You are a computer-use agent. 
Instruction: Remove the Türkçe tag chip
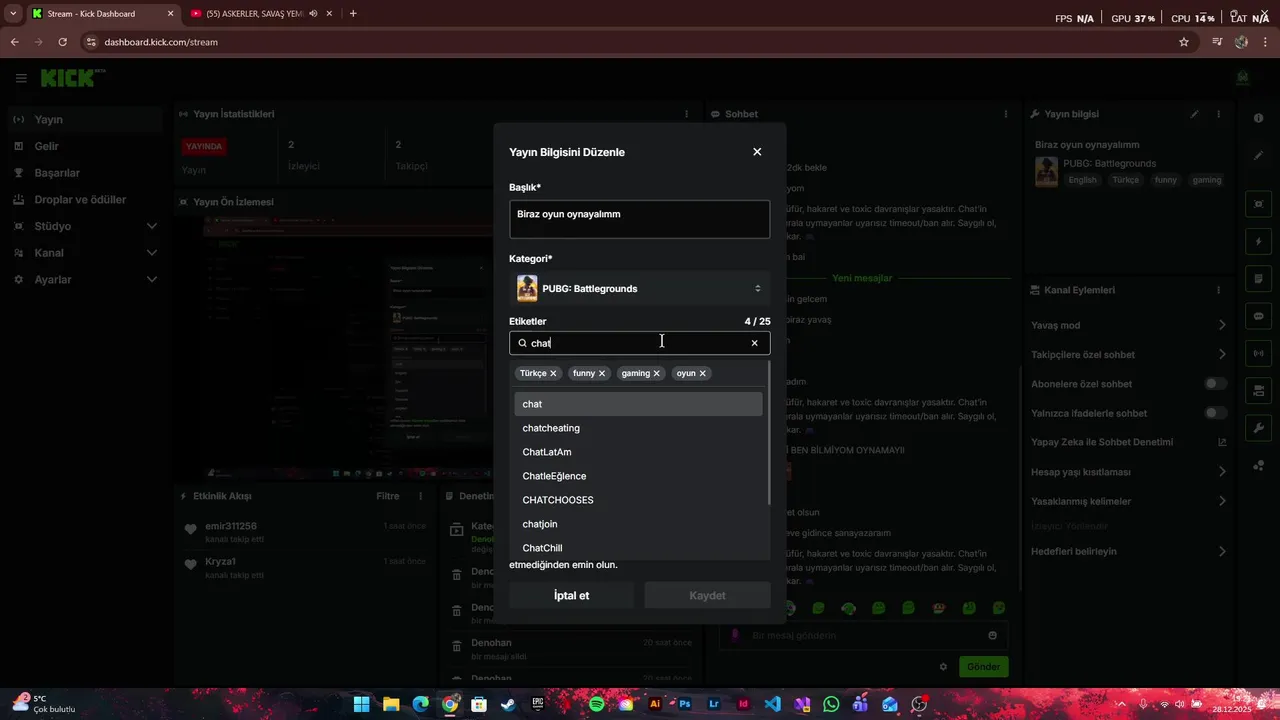coord(553,373)
